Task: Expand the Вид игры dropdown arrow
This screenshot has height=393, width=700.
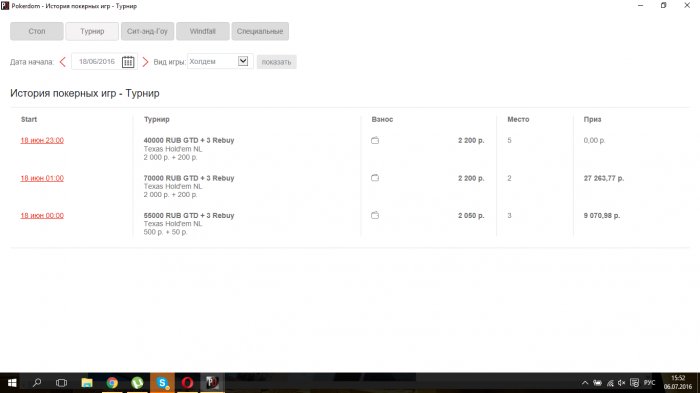Action: tap(243, 61)
